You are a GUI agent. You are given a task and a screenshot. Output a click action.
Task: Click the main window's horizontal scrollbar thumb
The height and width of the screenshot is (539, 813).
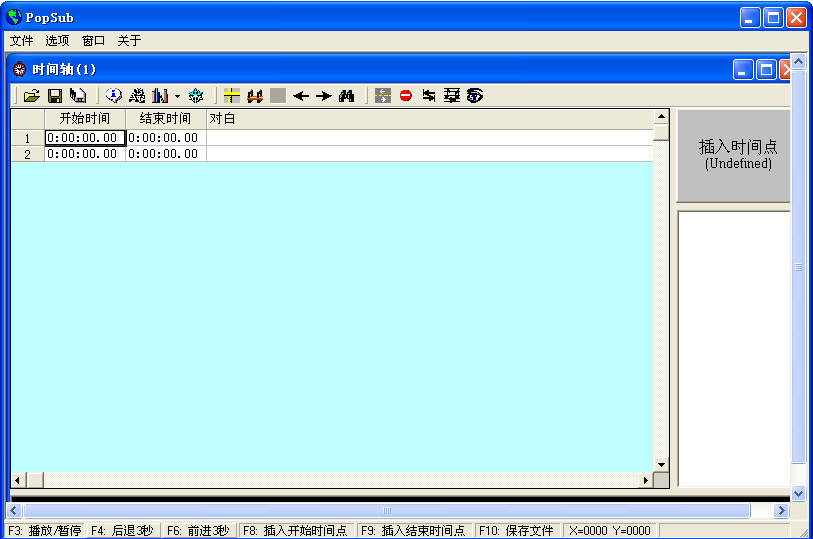[x=387, y=510]
